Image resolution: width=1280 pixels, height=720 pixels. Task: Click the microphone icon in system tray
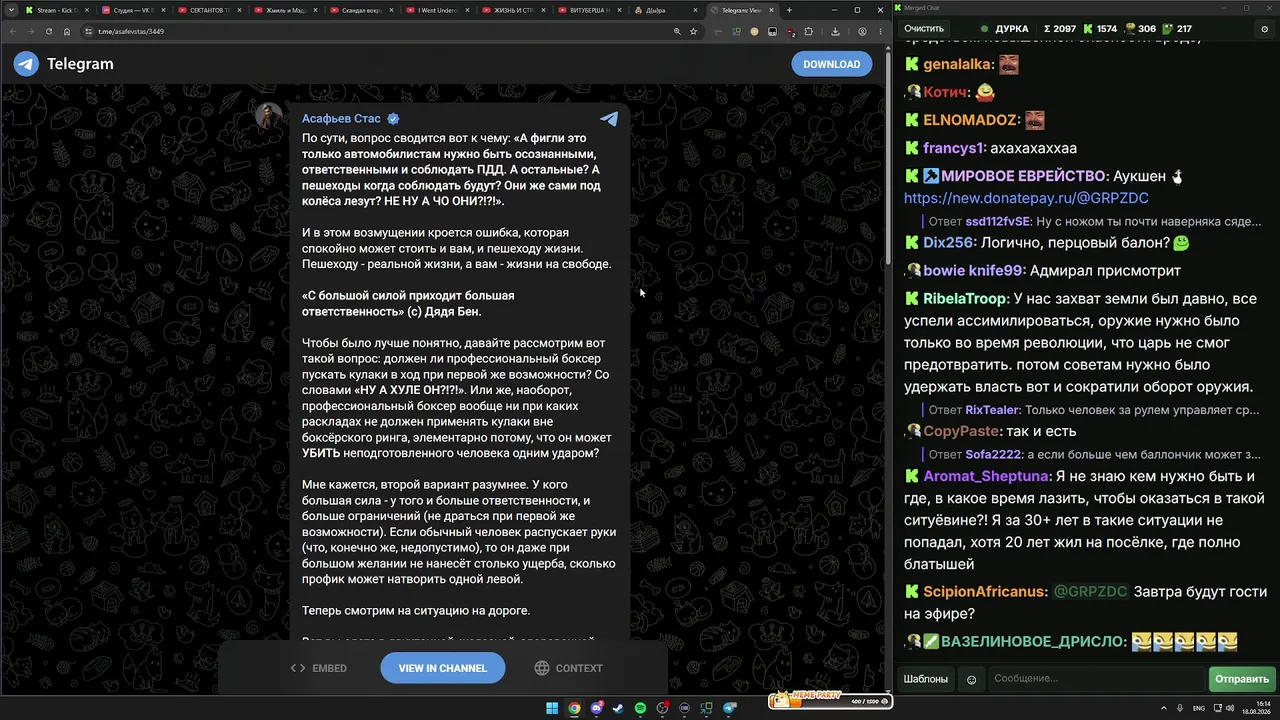point(1181,708)
